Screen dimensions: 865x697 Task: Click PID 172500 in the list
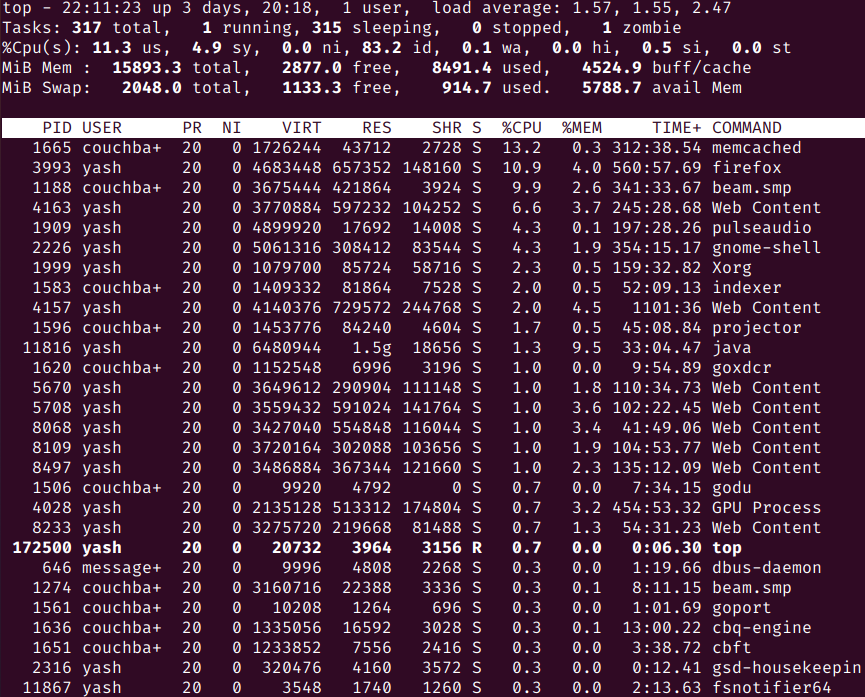[42, 548]
